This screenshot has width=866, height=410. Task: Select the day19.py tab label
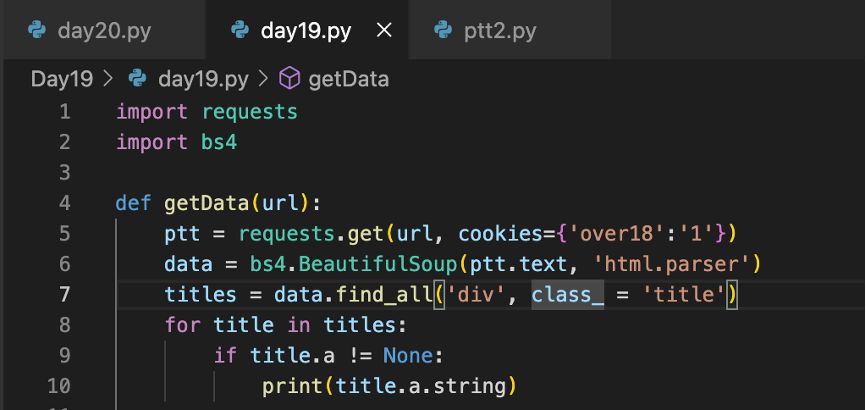(x=305, y=30)
